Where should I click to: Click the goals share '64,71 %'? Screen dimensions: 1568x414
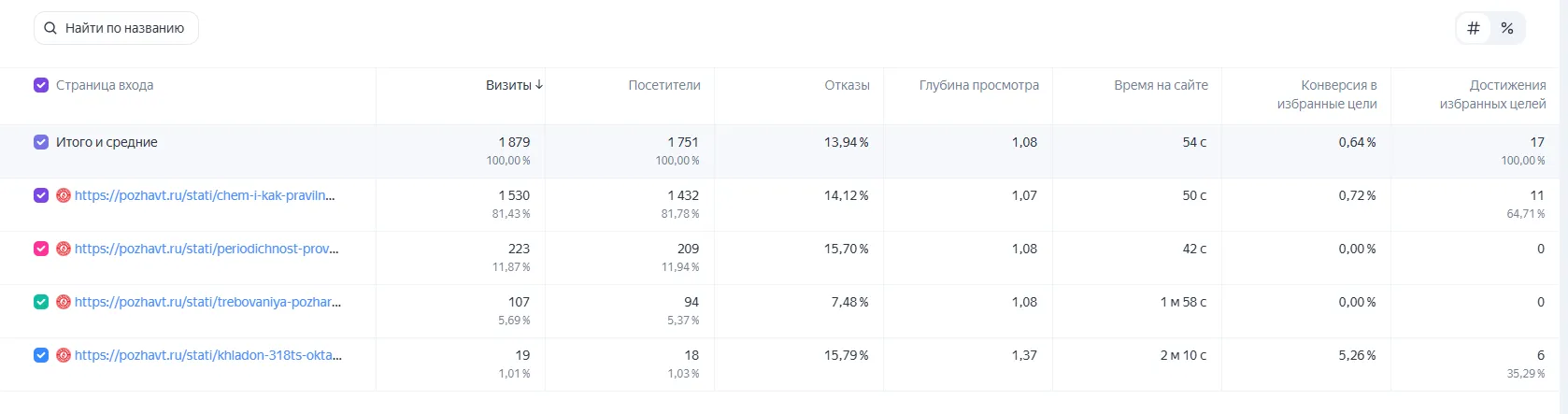pos(1526,213)
